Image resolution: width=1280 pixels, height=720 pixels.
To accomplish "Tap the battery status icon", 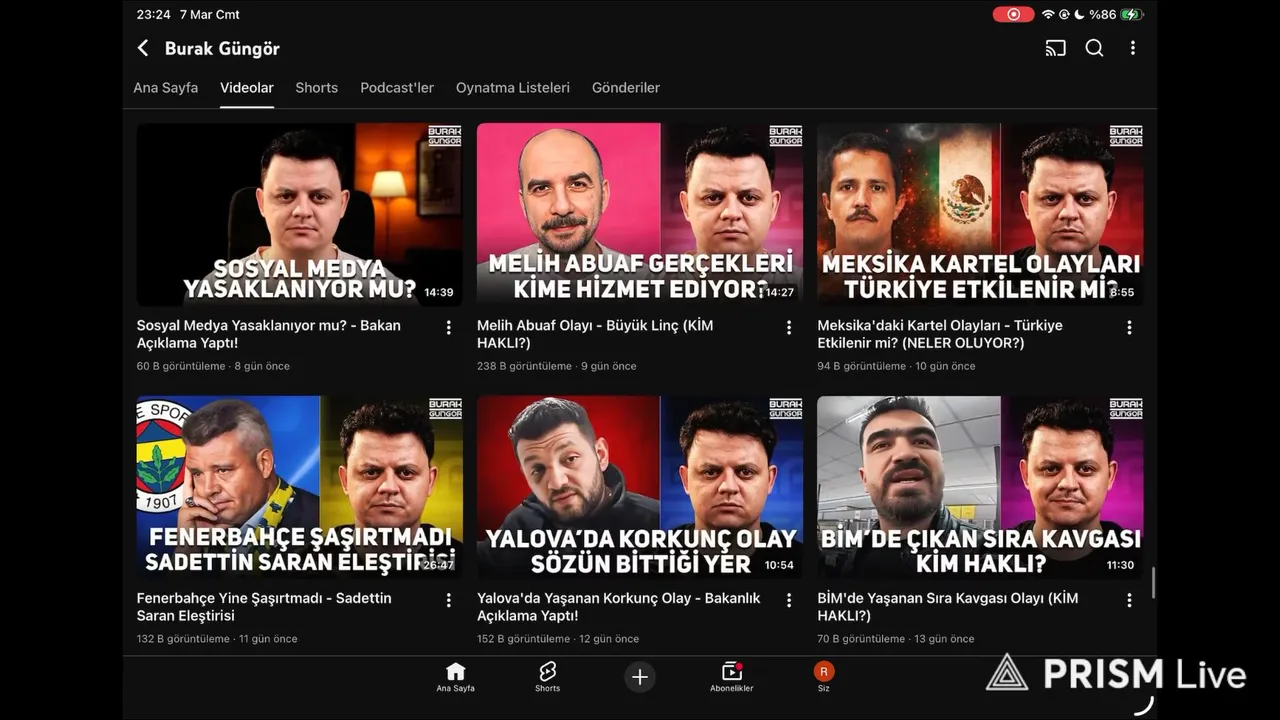I will pyautogui.click(x=1131, y=14).
